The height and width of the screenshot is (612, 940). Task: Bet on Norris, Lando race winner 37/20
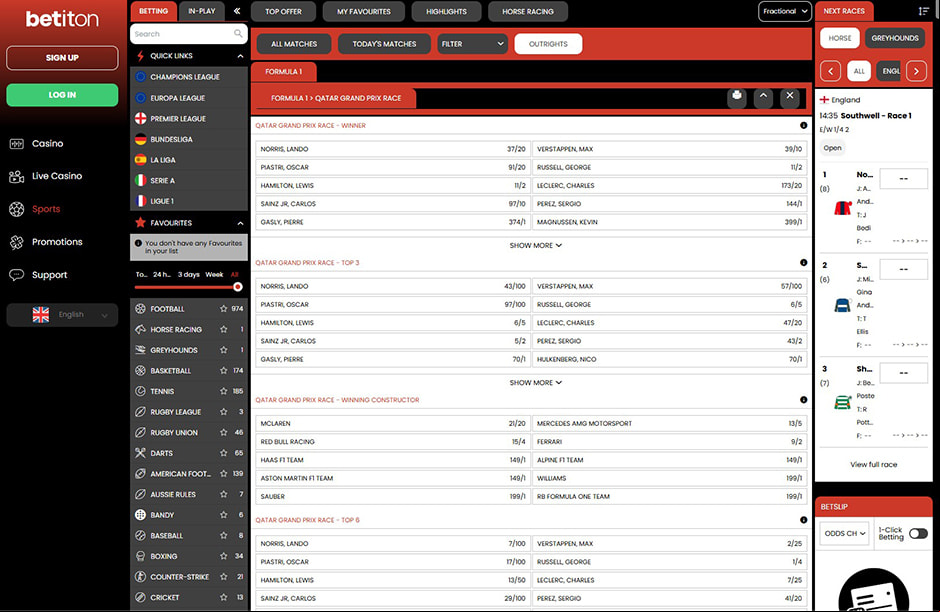[x=393, y=149]
